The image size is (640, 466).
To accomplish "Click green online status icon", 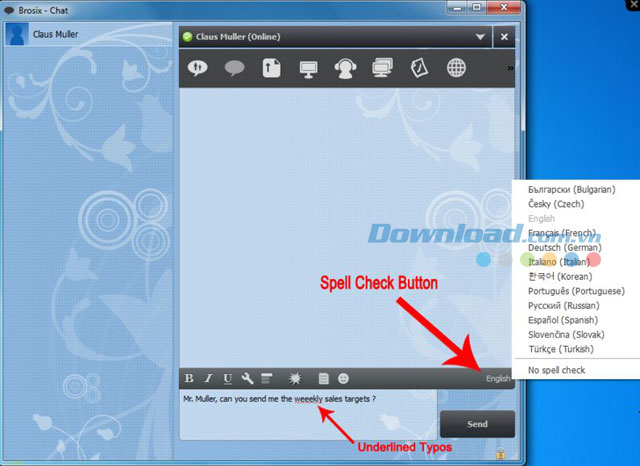I will pos(187,37).
